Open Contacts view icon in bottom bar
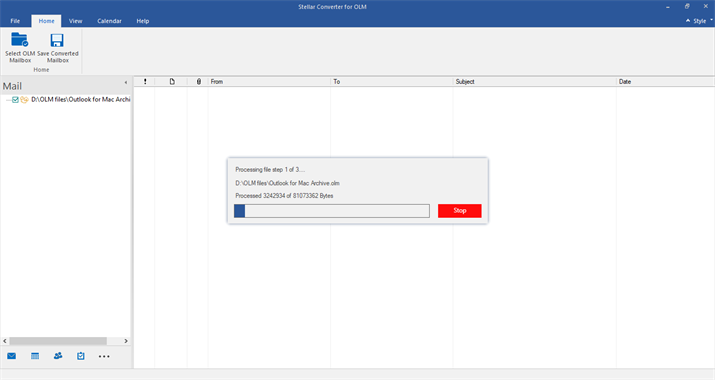This screenshot has width=715, height=380. [x=58, y=356]
